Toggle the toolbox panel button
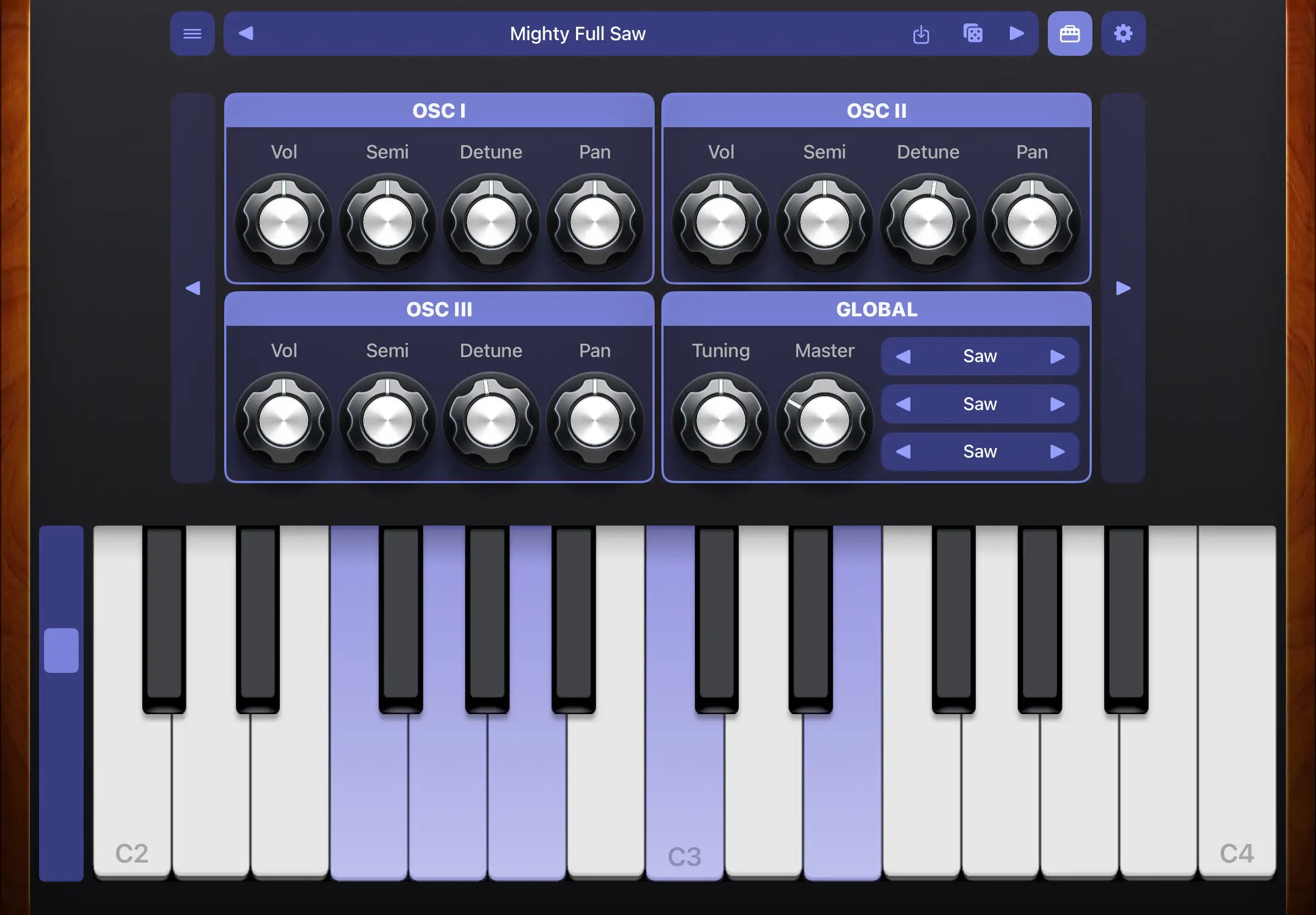Viewport: 1316px width, 915px height. (x=1070, y=34)
